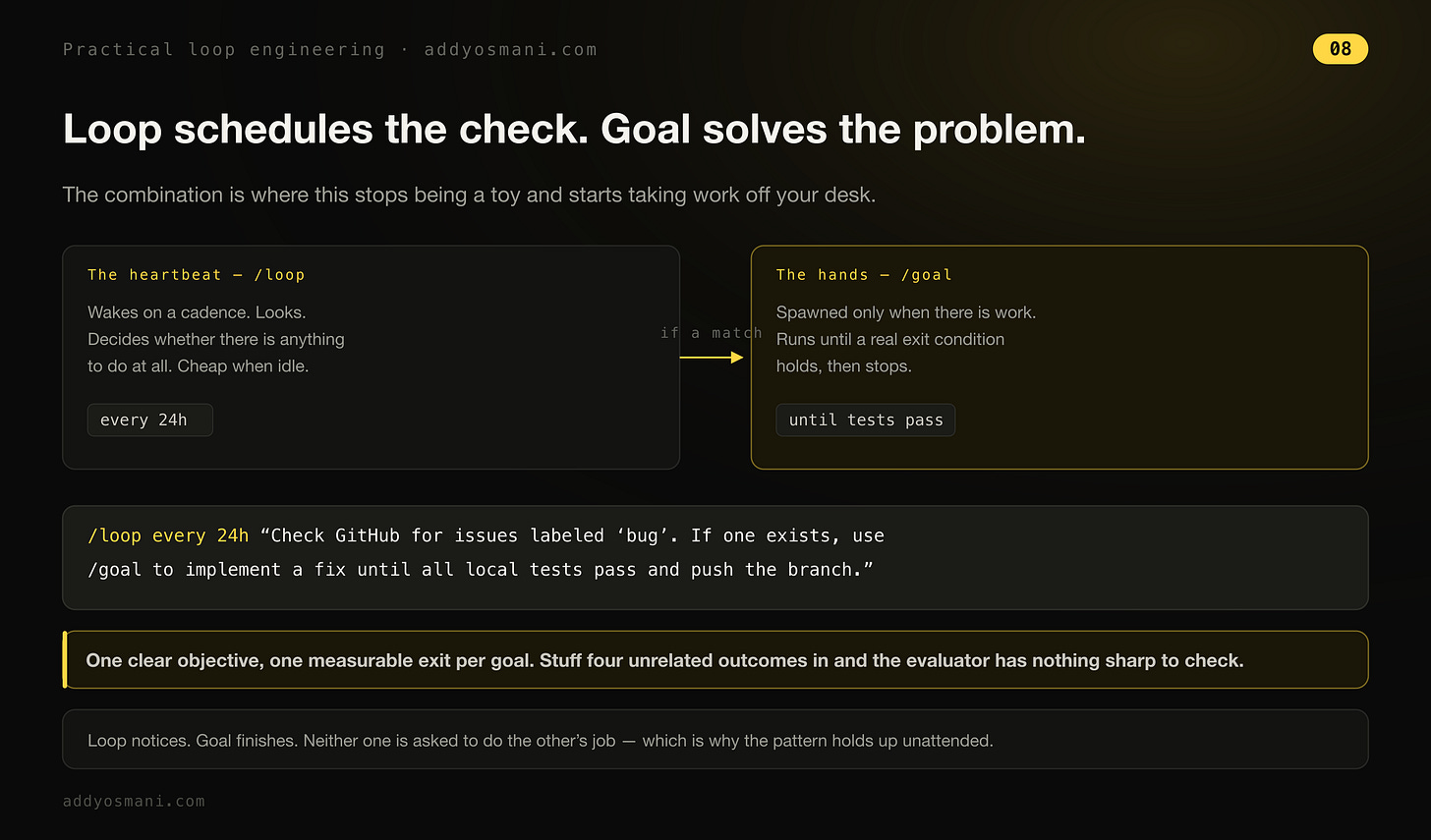Open the addyosmani.com footer link
Image resolution: width=1431 pixels, height=840 pixels.
(134, 801)
